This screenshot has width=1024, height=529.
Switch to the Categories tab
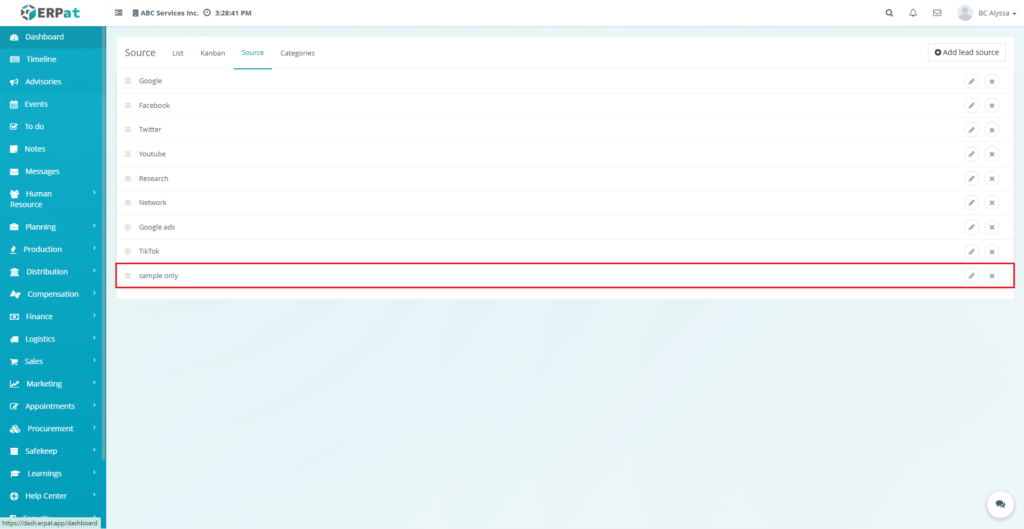(x=298, y=53)
